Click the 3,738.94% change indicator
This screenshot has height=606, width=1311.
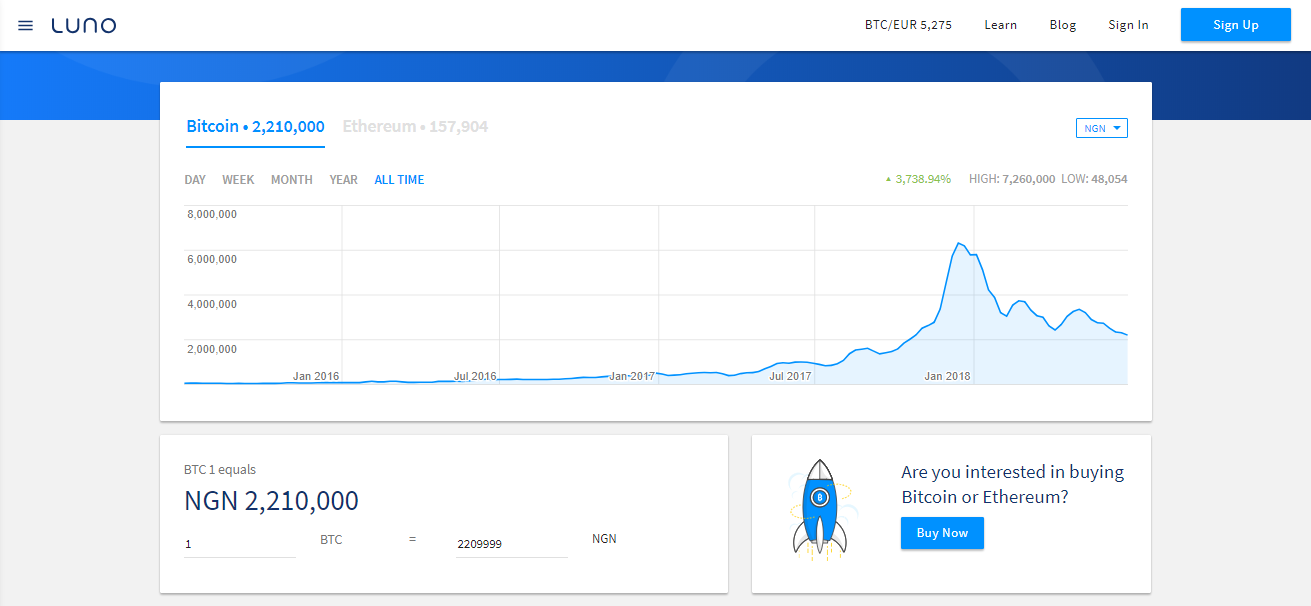tap(918, 180)
